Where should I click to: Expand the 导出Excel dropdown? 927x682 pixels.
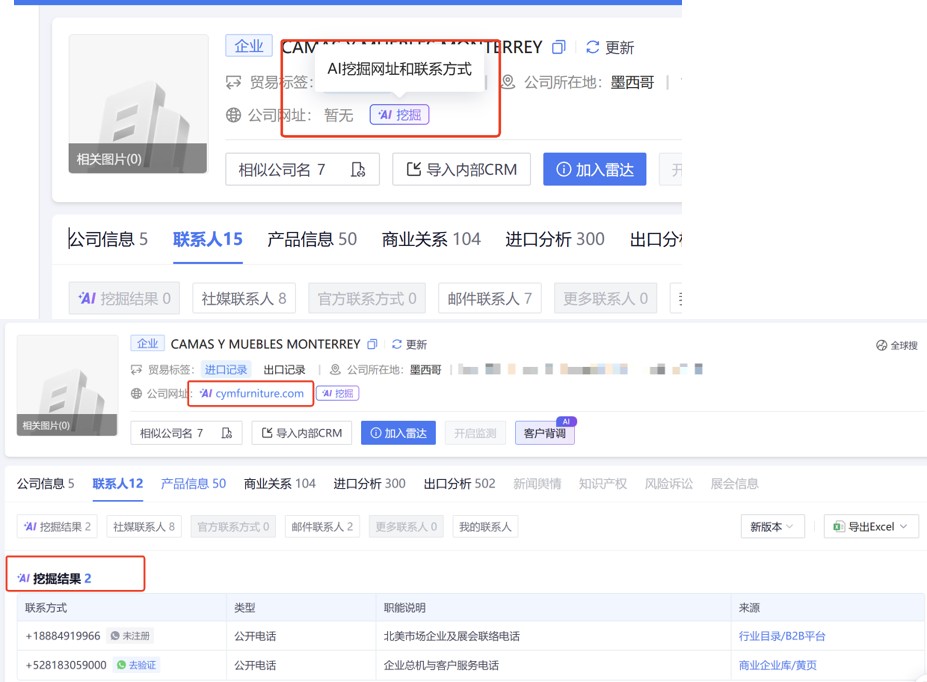pyautogui.click(x=871, y=527)
